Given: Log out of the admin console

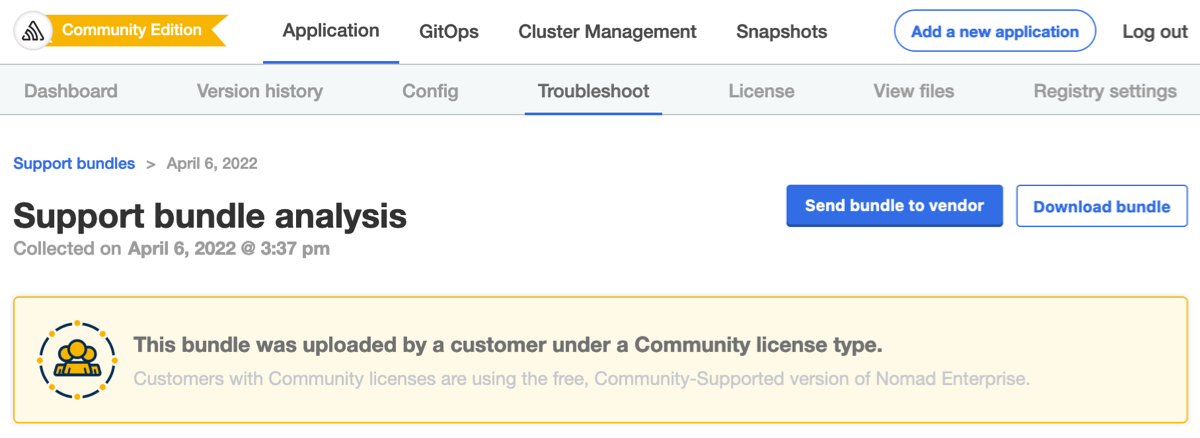Looking at the screenshot, I should (x=1155, y=32).
